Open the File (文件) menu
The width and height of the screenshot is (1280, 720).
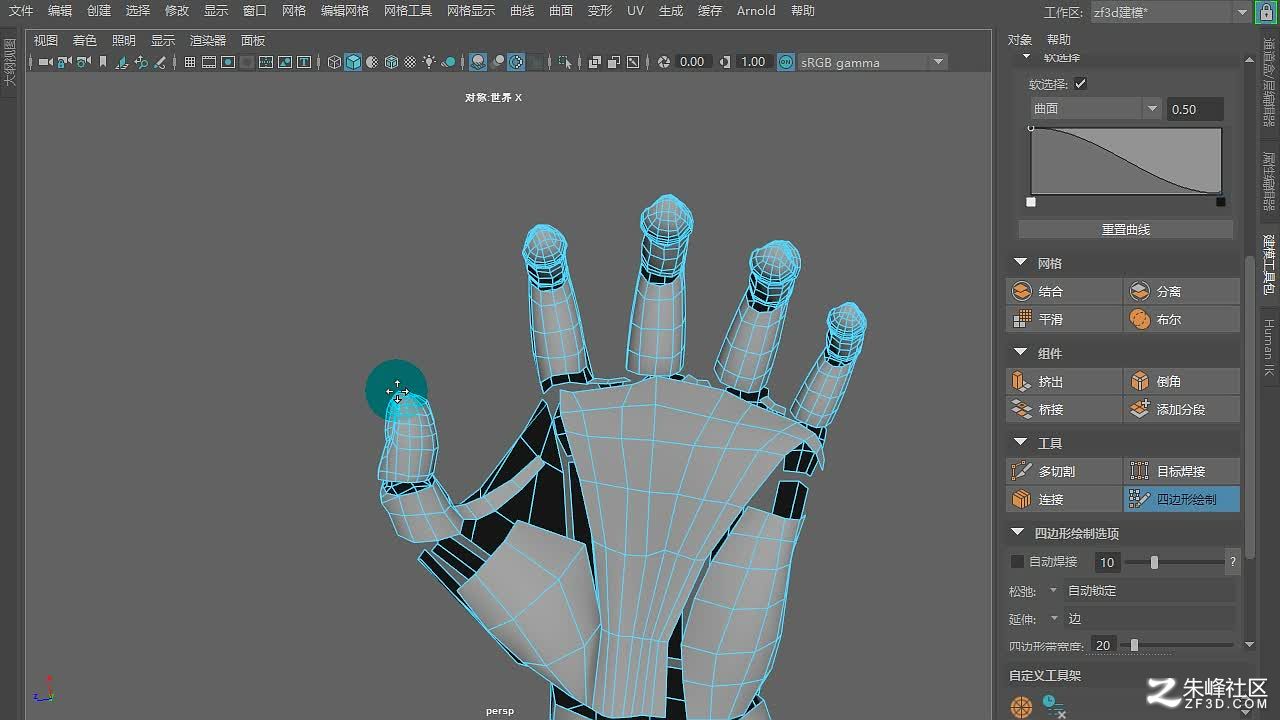coord(21,11)
